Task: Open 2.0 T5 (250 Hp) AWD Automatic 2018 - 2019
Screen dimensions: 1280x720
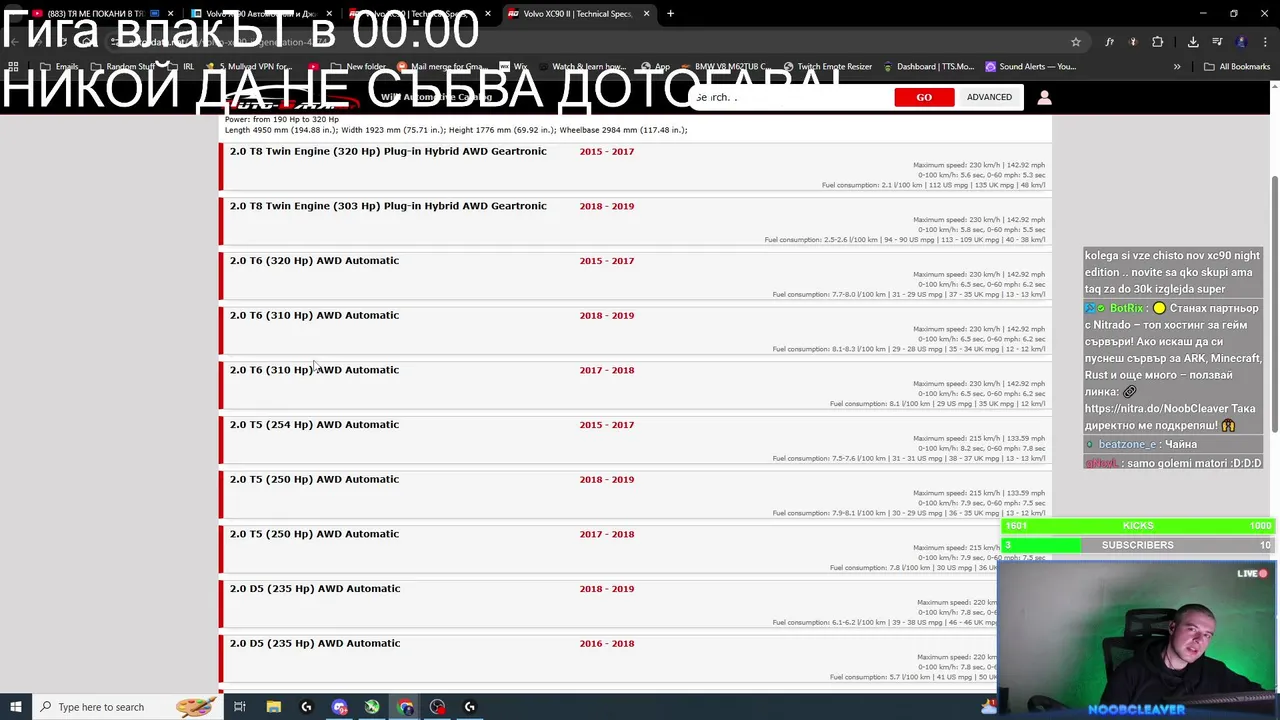Action: (314, 479)
